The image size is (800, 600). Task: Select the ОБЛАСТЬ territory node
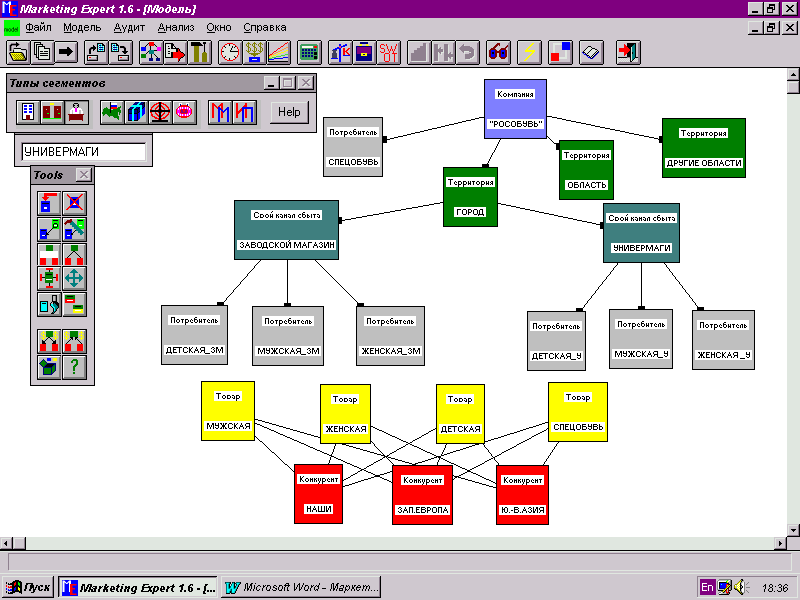click(x=587, y=170)
